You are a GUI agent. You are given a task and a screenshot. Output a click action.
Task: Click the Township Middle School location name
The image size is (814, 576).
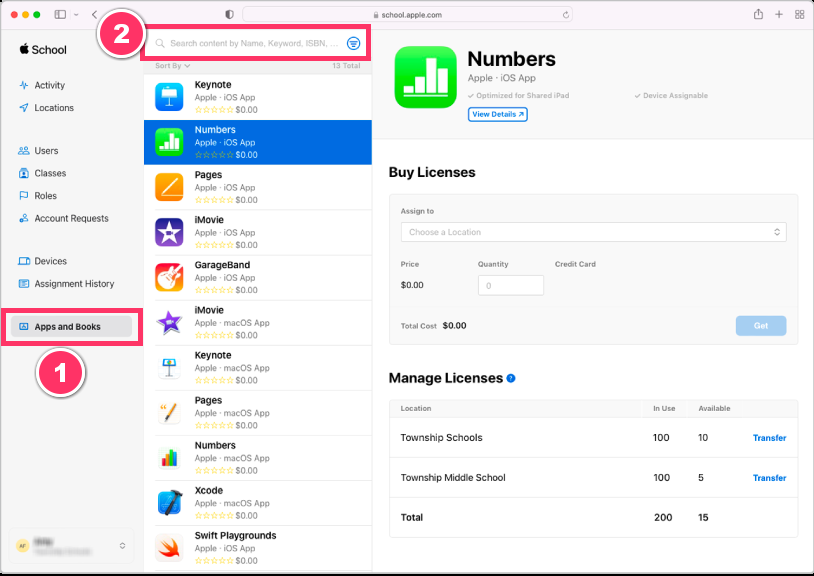(x=453, y=478)
